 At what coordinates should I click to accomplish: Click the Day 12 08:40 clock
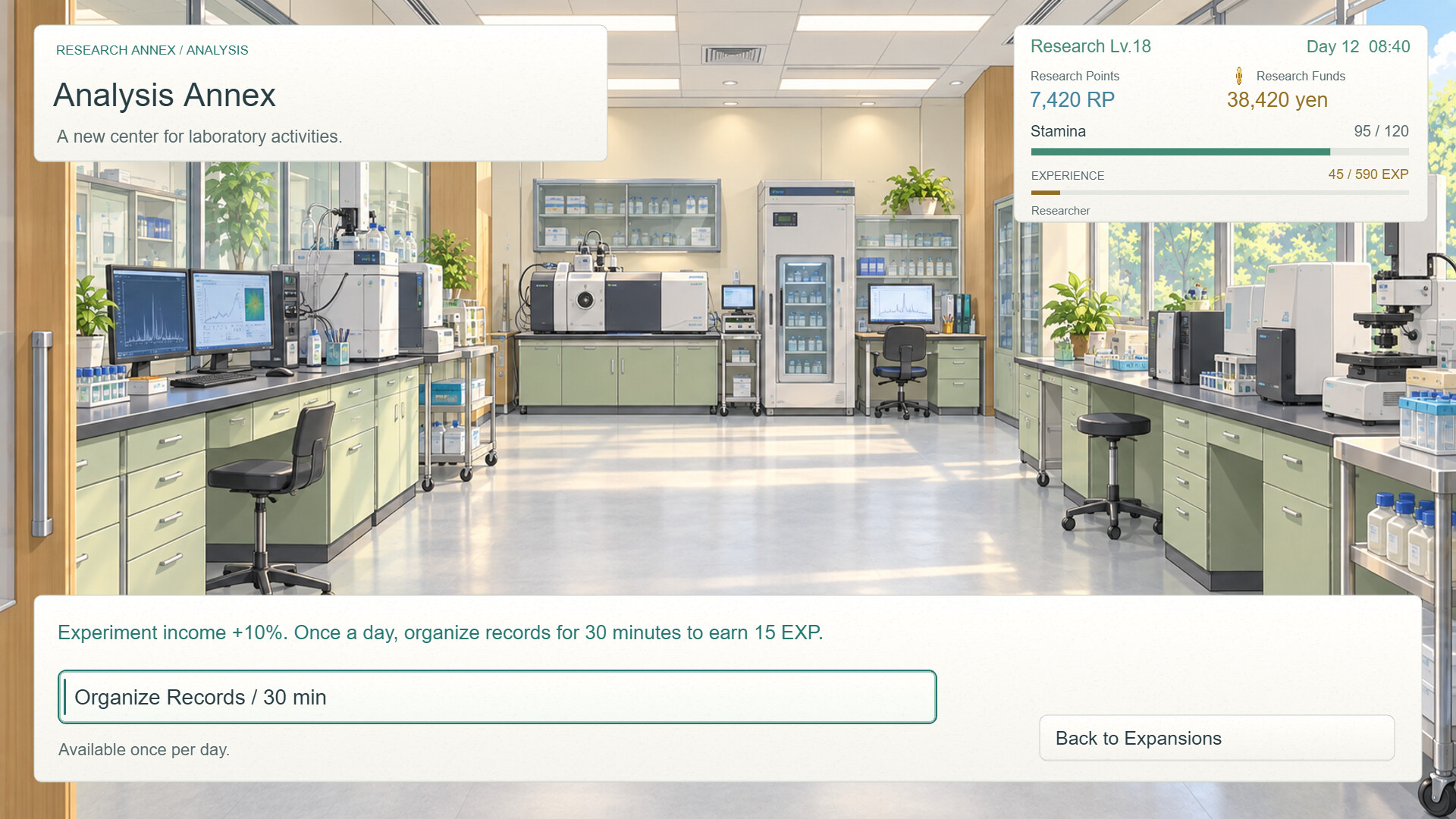point(1358,47)
